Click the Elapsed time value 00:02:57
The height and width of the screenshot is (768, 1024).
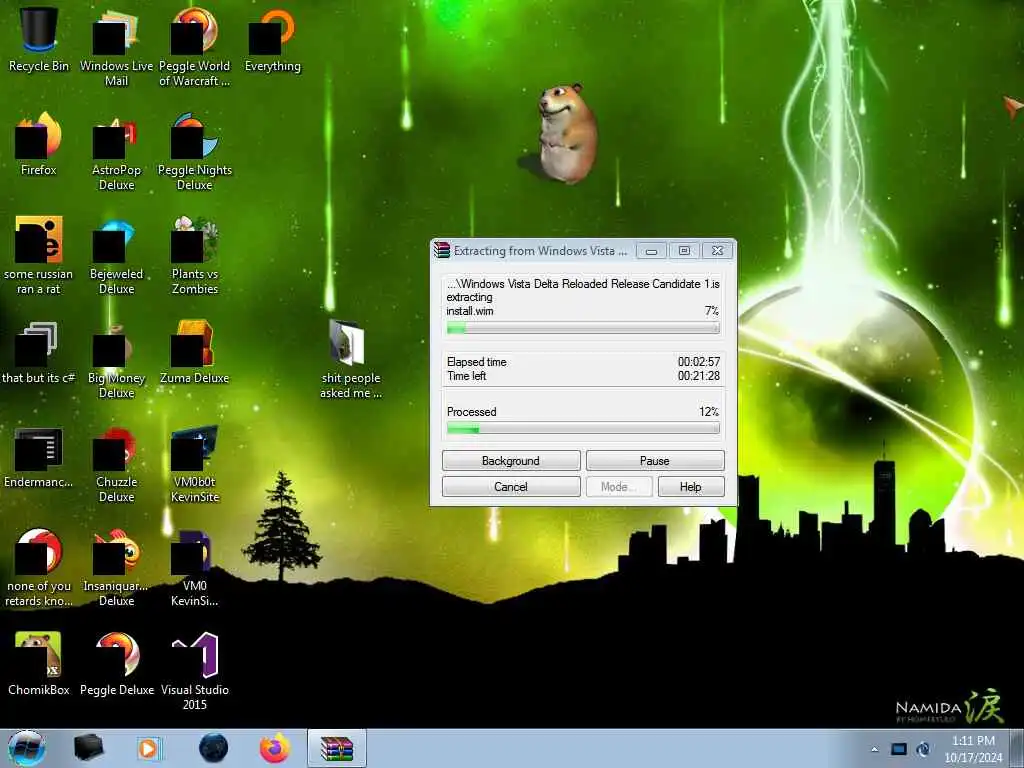click(699, 362)
